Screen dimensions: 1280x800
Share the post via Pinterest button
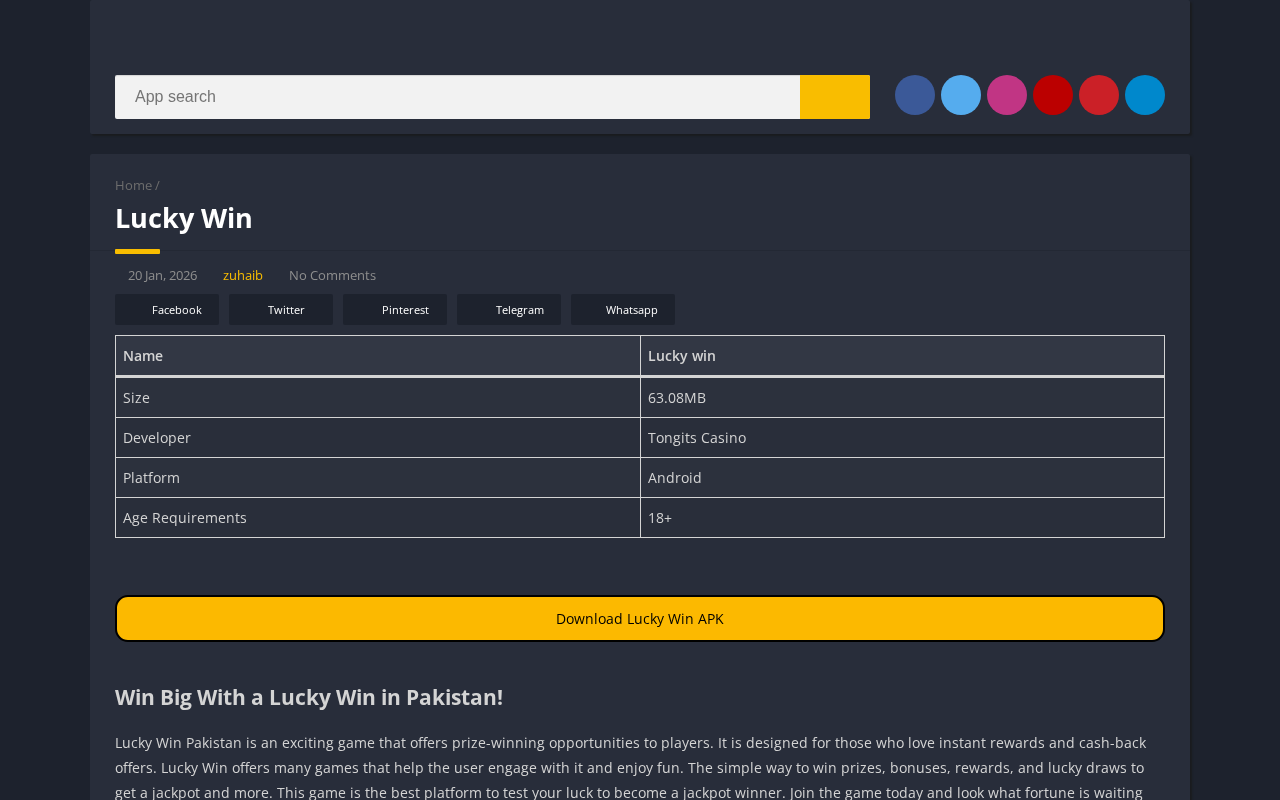[395, 309]
